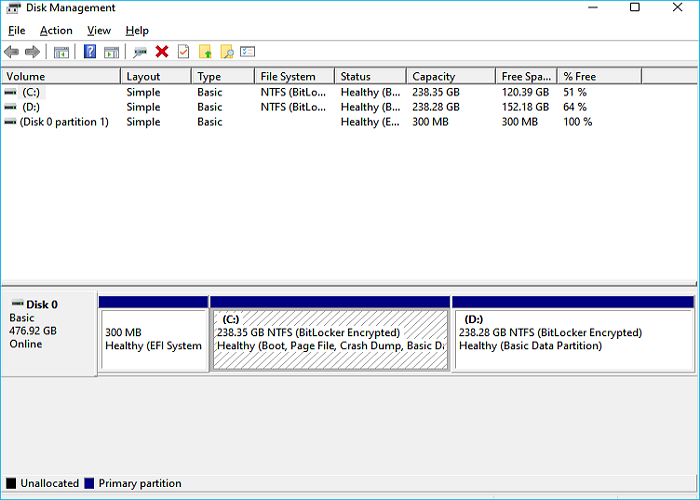Click the Show/Hide Console Tree icon
The height and width of the screenshot is (500, 700).
pyautogui.click(x=61, y=52)
